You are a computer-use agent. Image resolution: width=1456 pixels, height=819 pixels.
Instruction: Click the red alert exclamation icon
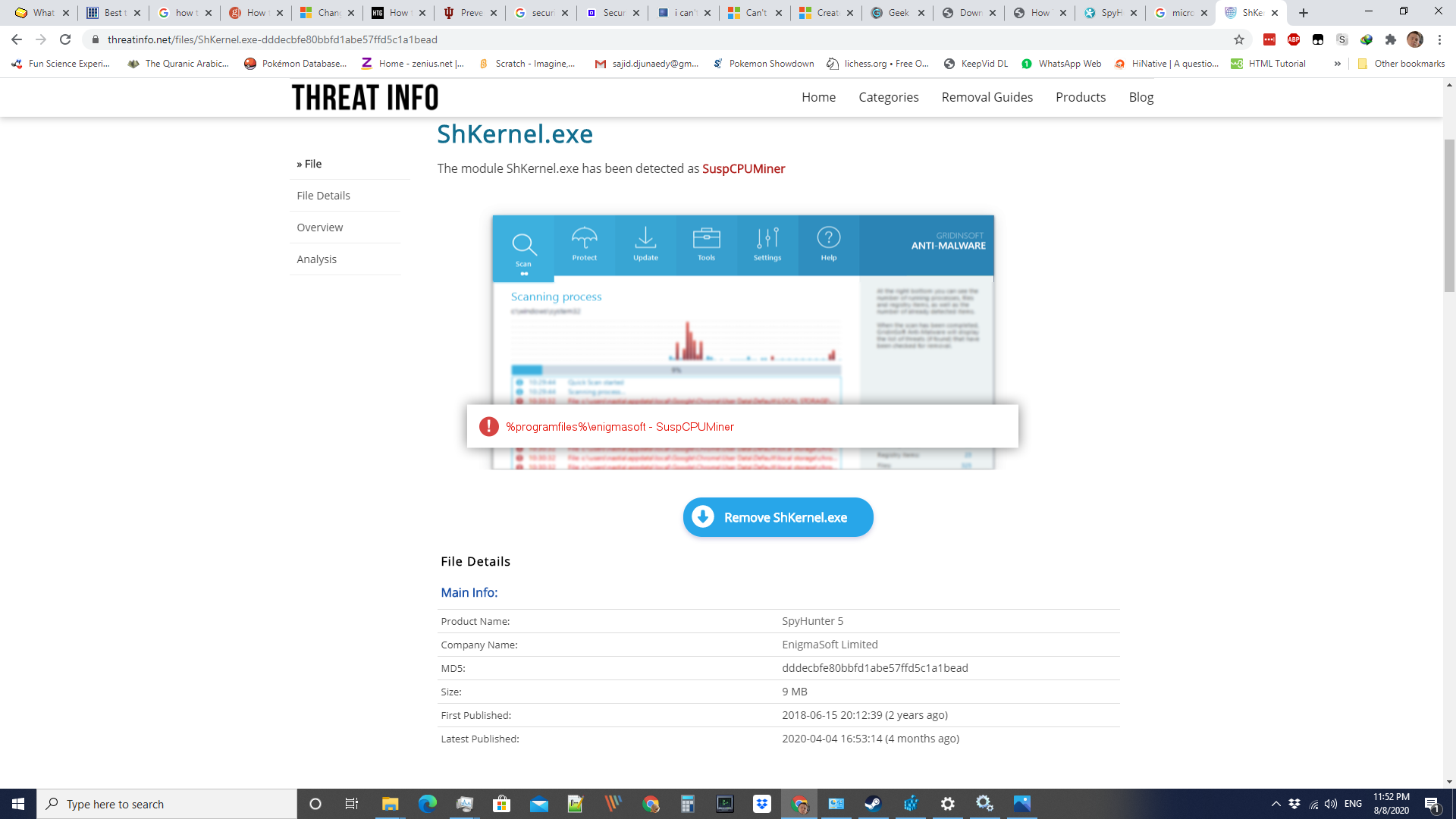tap(489, 426)
